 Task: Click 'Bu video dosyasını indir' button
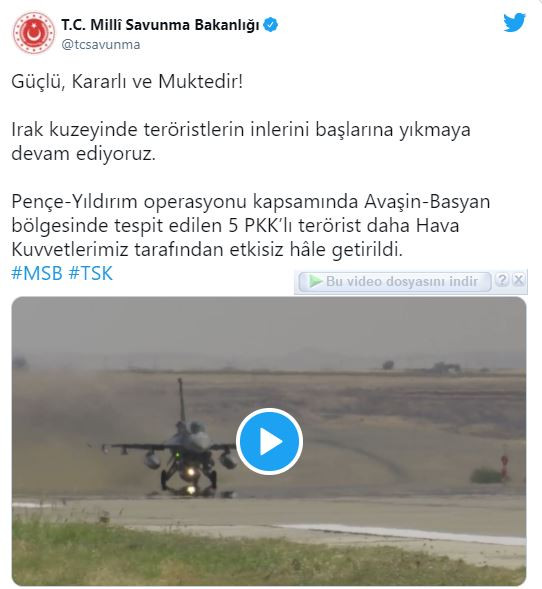tap(395, 282)
